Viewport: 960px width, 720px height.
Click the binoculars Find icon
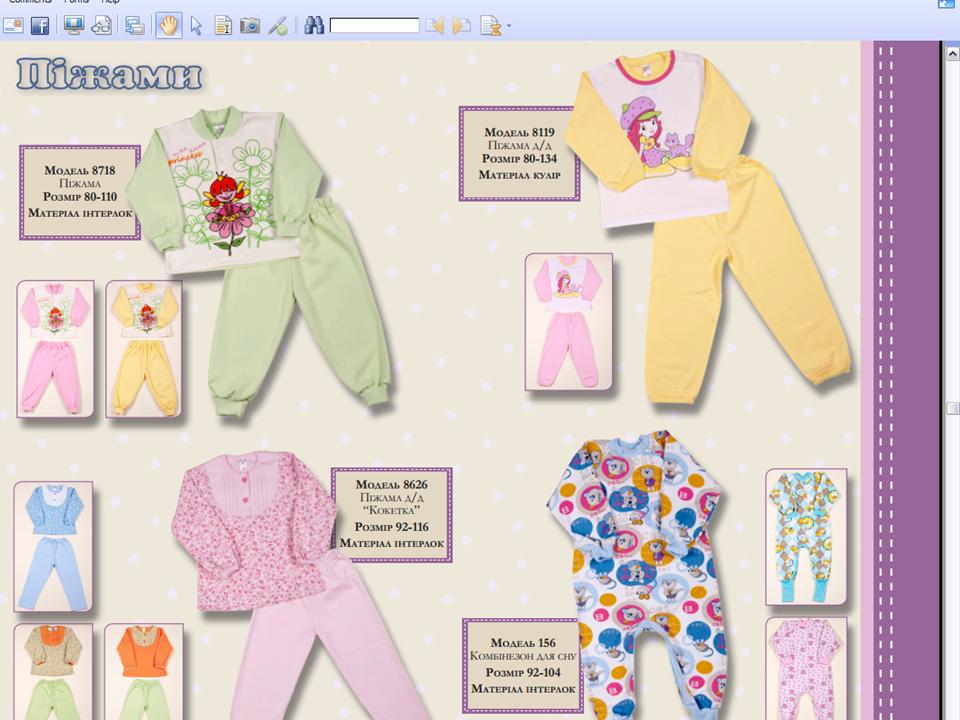pyautogui.click(x=314, y=26)
